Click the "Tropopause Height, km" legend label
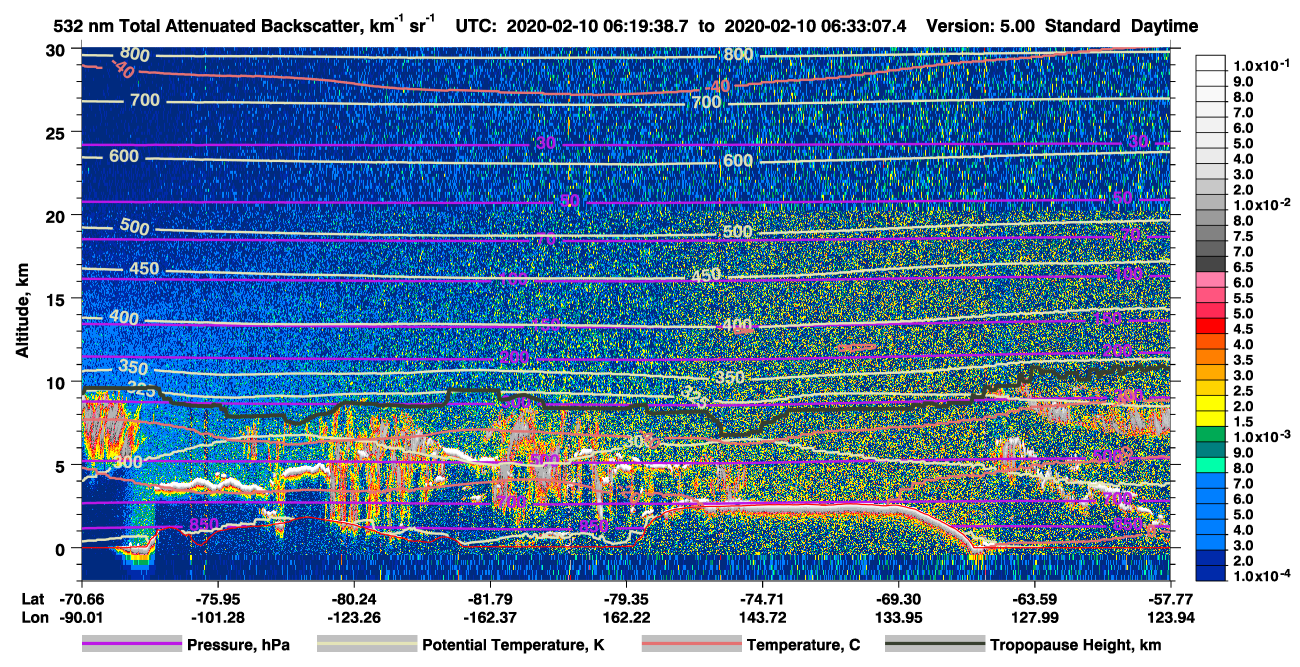 pyautogui.click(x=1076, y=646)
